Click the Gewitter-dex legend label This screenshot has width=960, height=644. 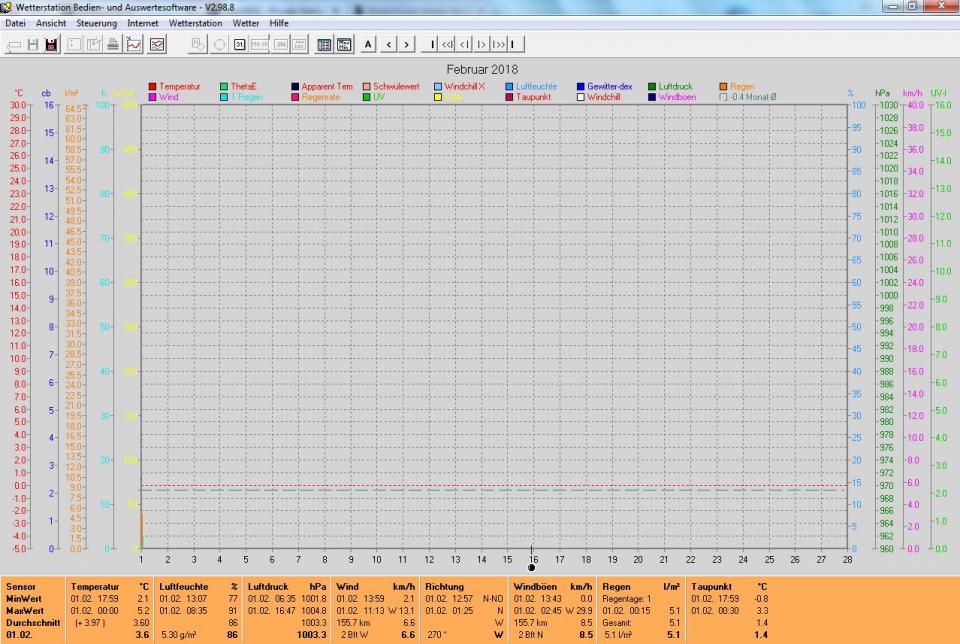pyautogui.click(x=609, y=87)
